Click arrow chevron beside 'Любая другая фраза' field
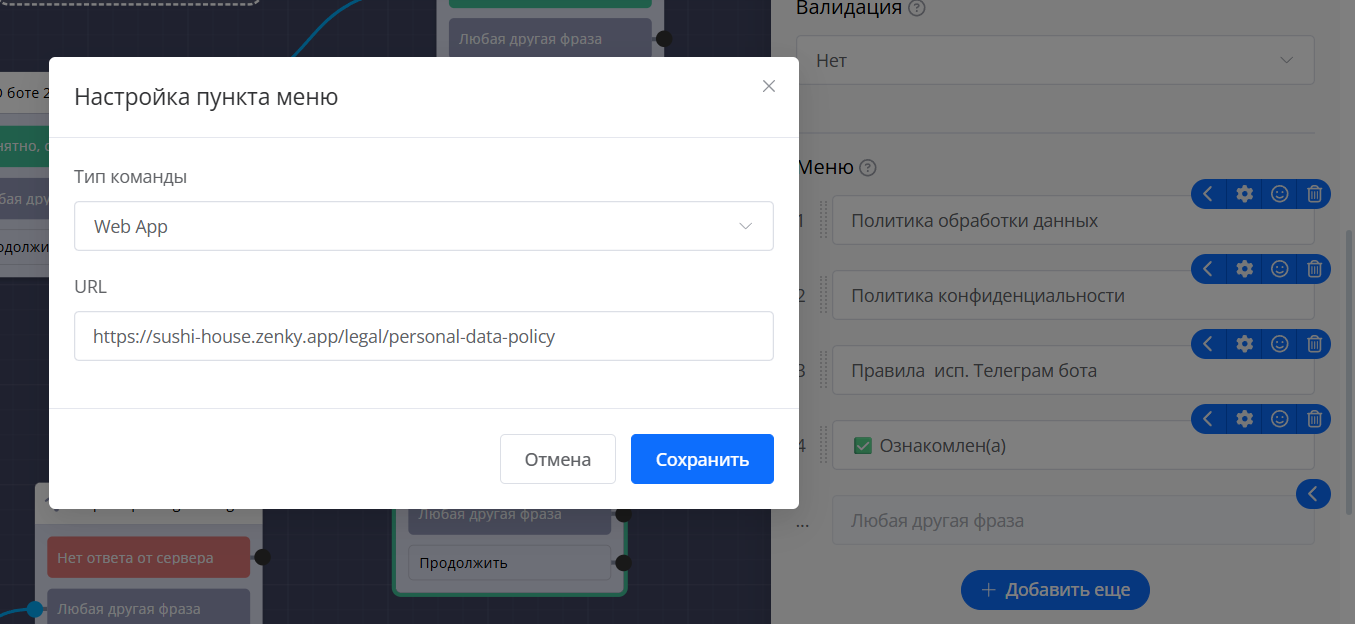1355x624 pixels. [1313, 493]
